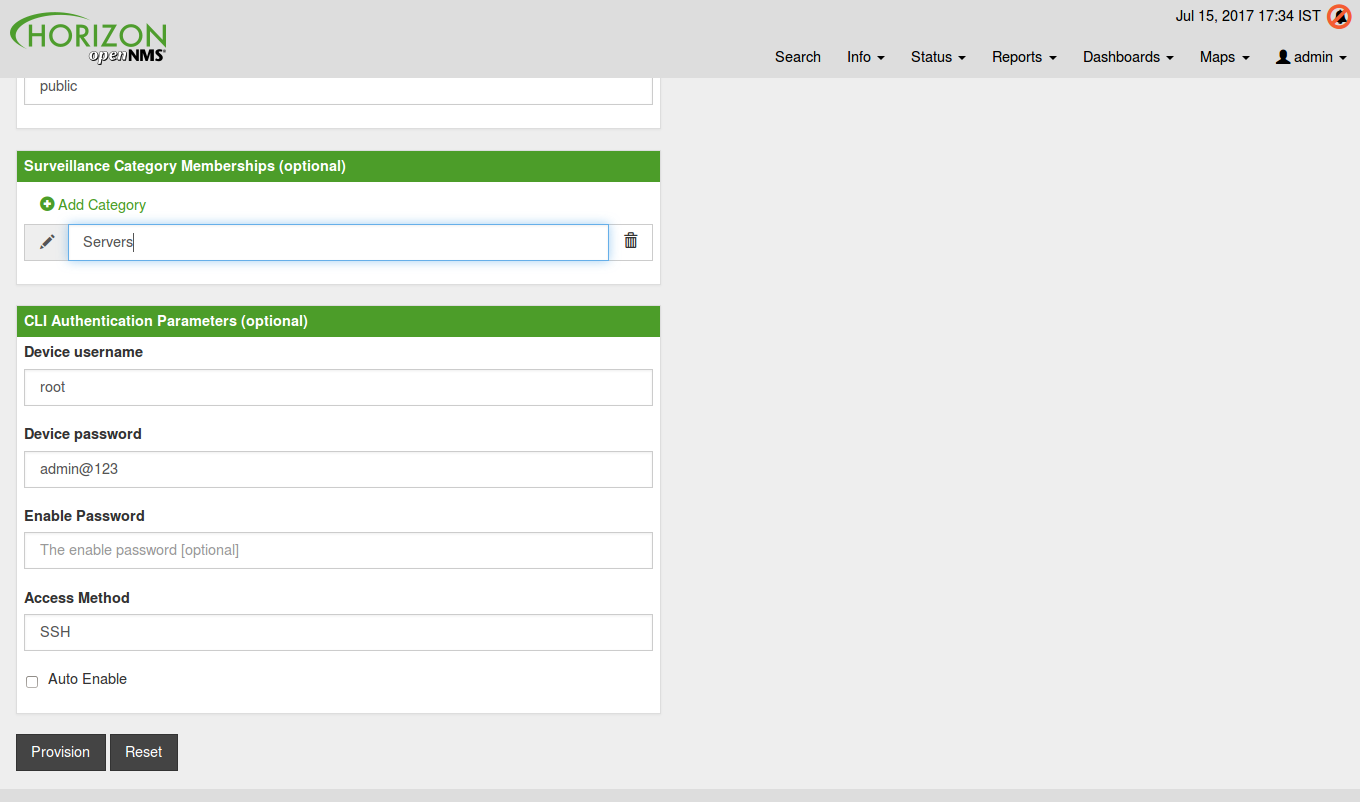The height and width of the screenshot is (802, 1360).
Task: Click the notifications-off bell icon
Action: [x=1339, y=17]
